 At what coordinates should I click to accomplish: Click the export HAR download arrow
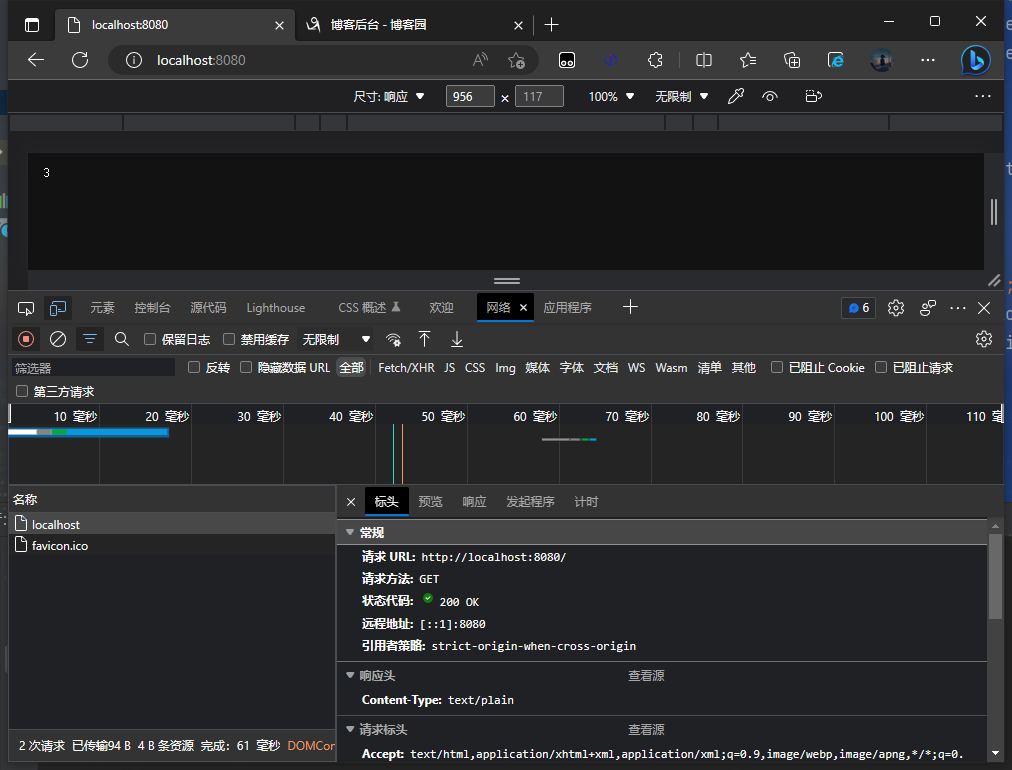457,339
